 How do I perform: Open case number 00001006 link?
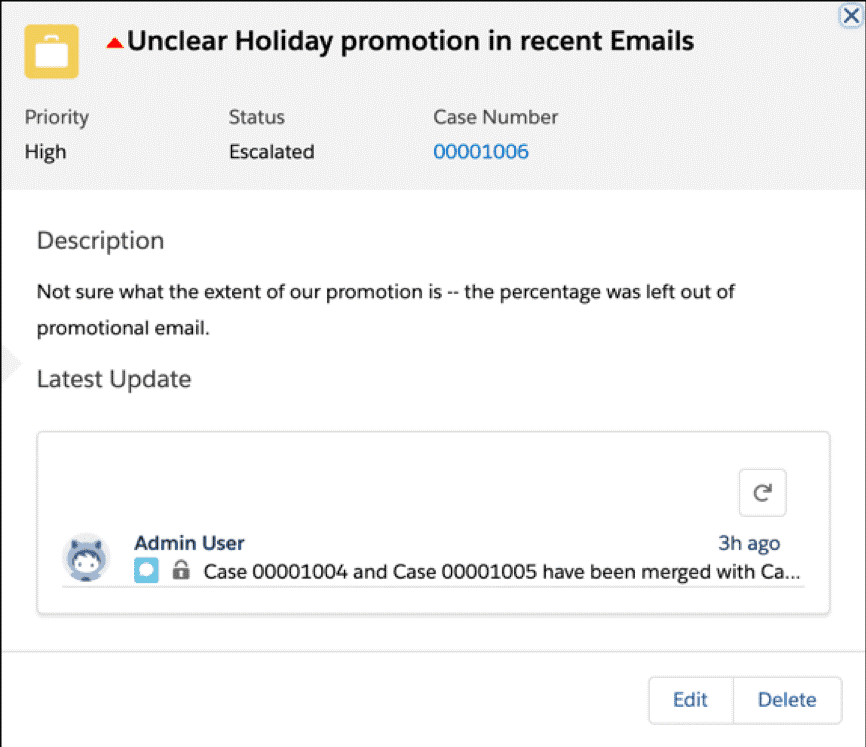point(481,152)
